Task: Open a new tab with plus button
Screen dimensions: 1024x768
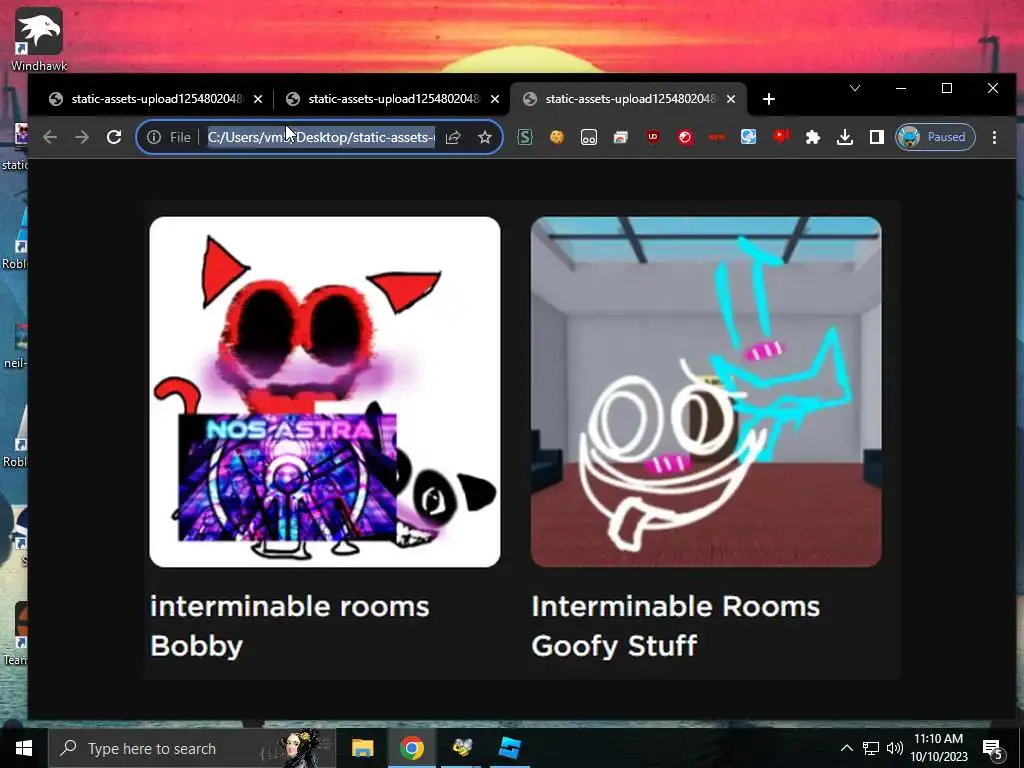Action: (x=769, y=99)
